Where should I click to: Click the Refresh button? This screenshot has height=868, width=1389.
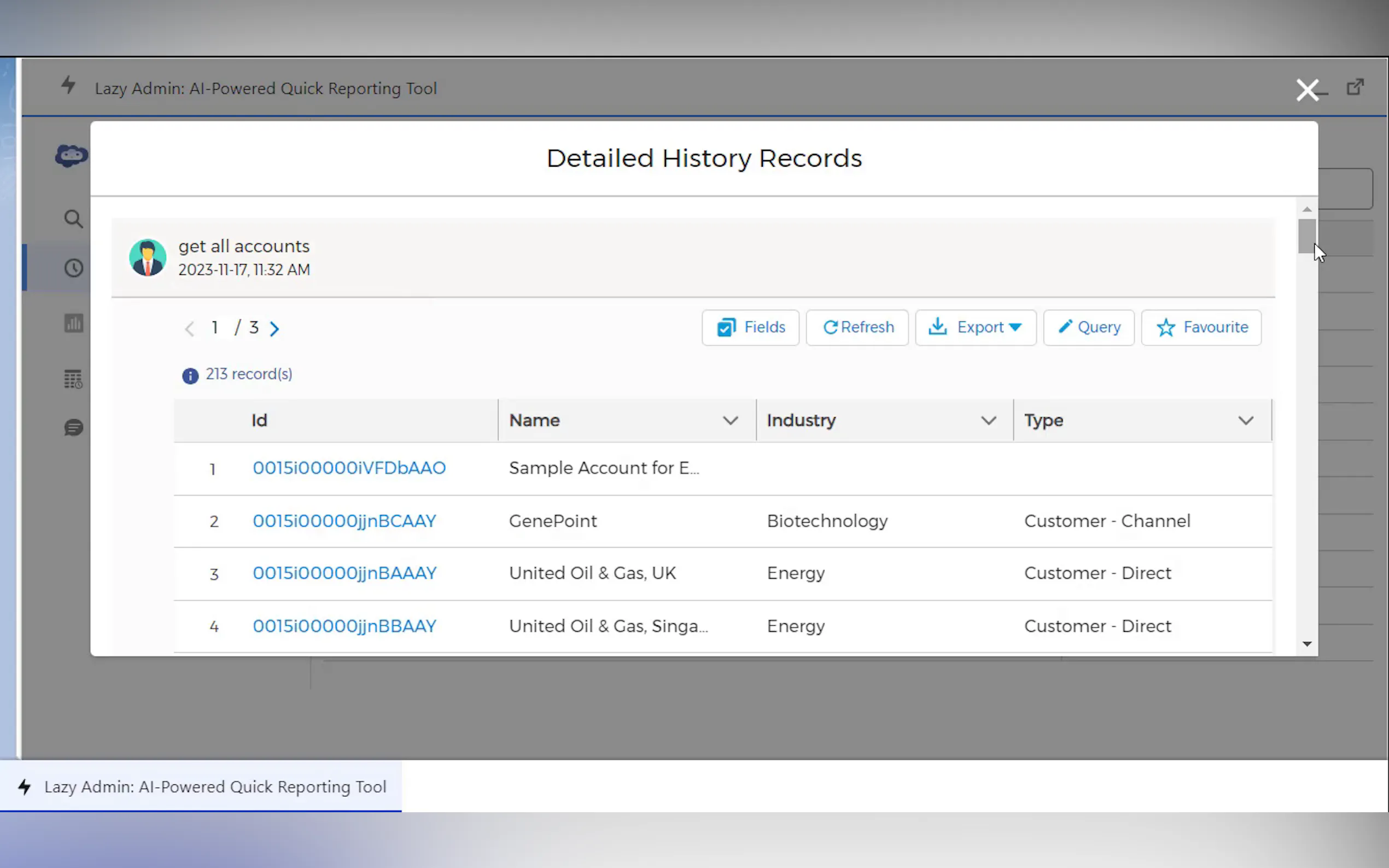click(857, 327)
